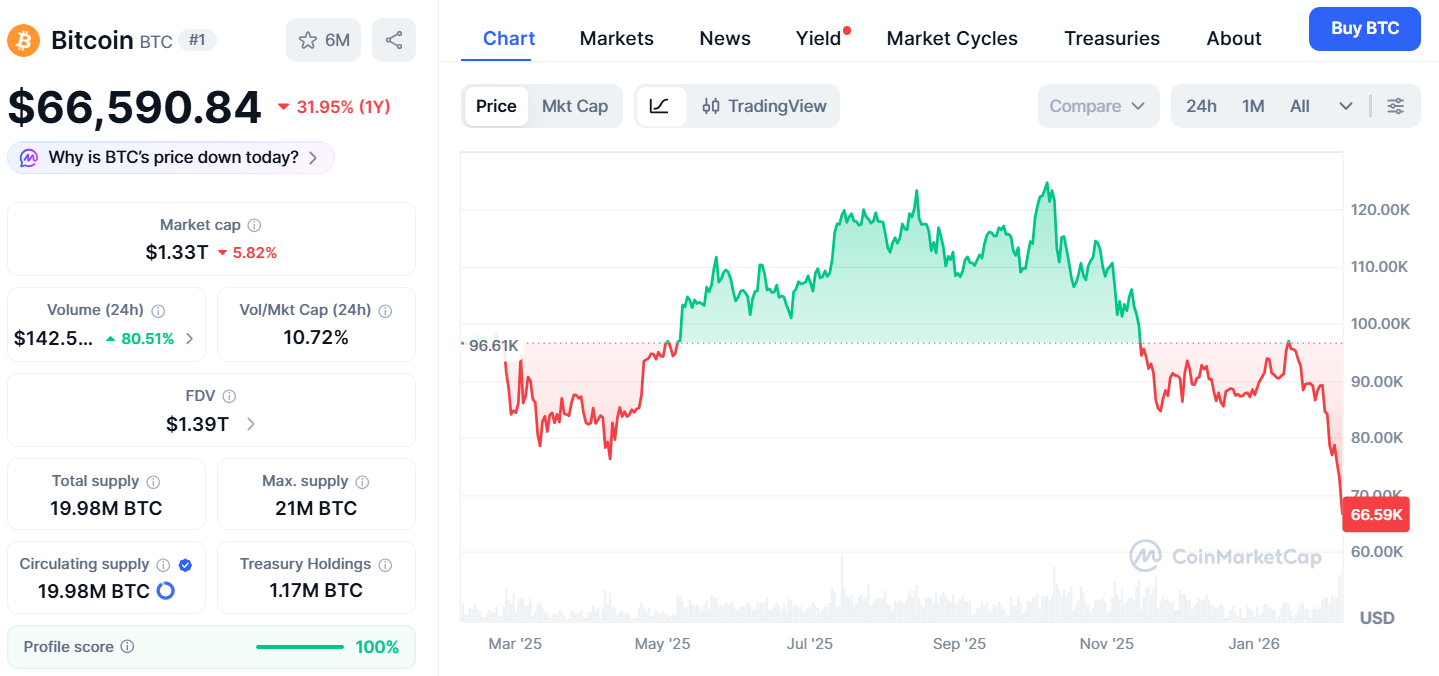
Task: Switch to the Market Cycles tab
Action: (x=952, y=38)
